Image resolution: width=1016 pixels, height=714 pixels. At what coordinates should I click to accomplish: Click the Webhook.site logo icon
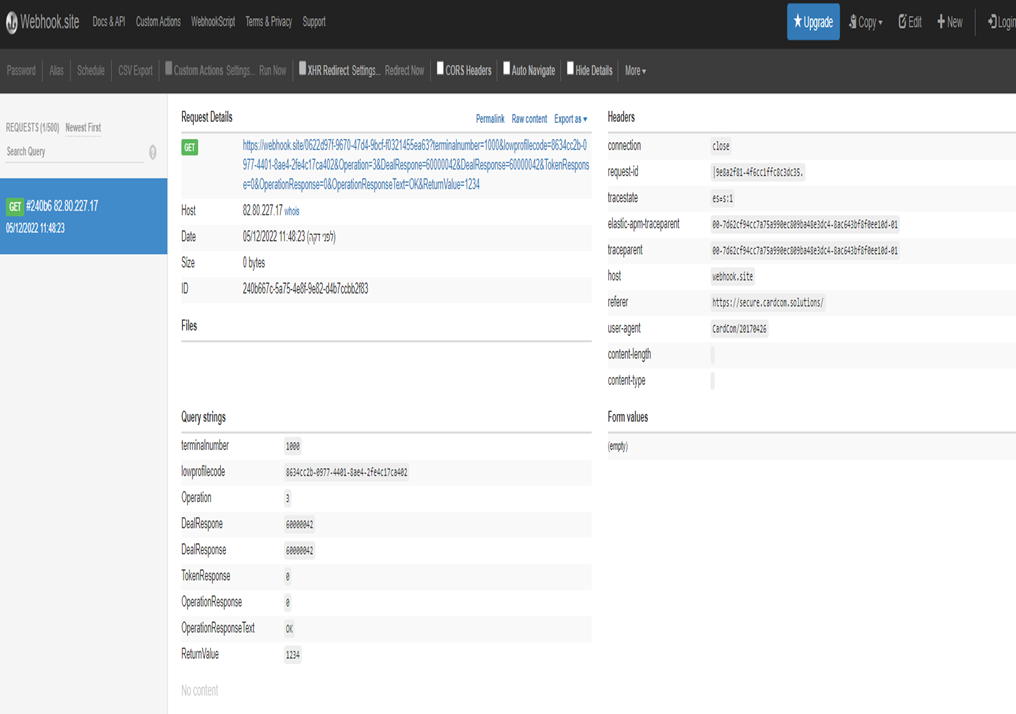pos(12,23)
